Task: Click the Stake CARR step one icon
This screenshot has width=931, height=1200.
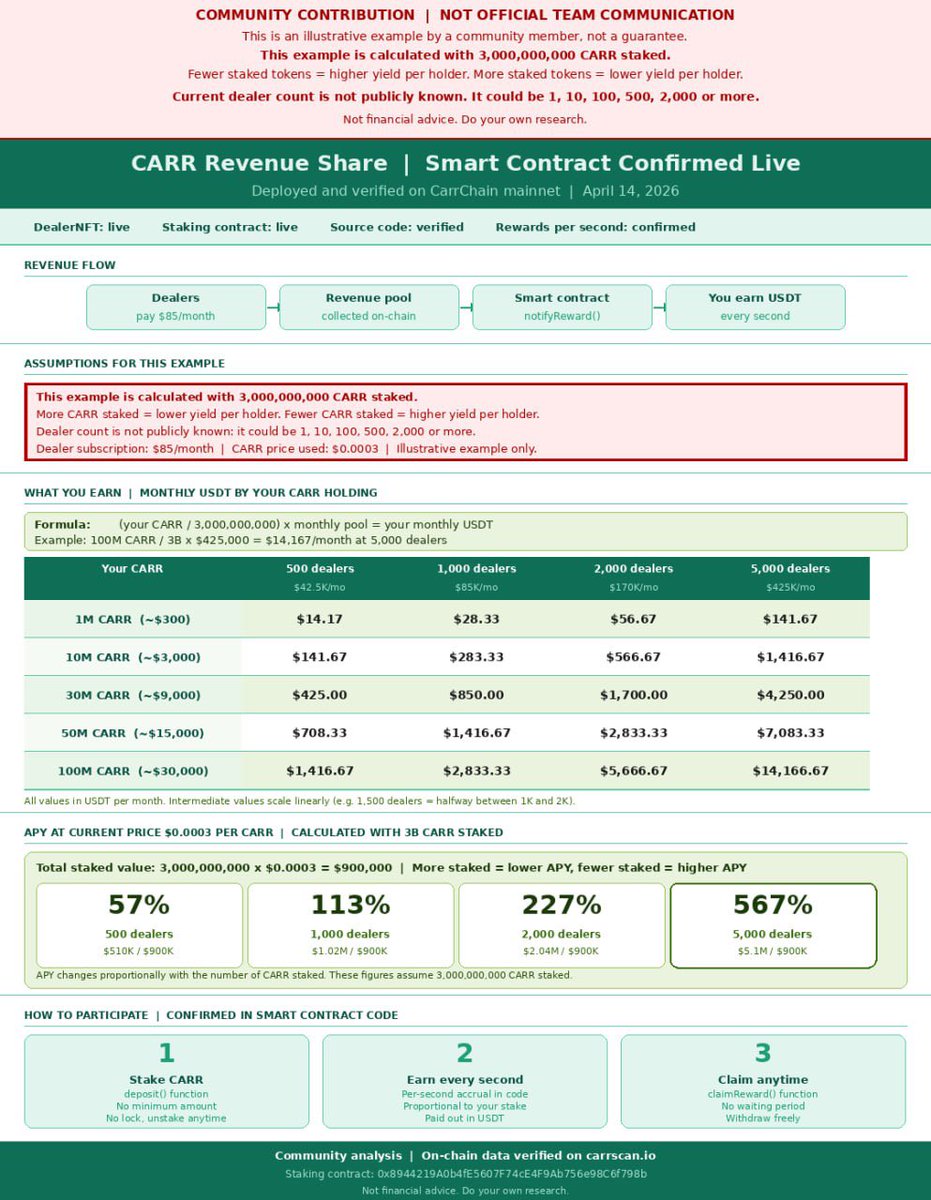Action: (165, 1053)
